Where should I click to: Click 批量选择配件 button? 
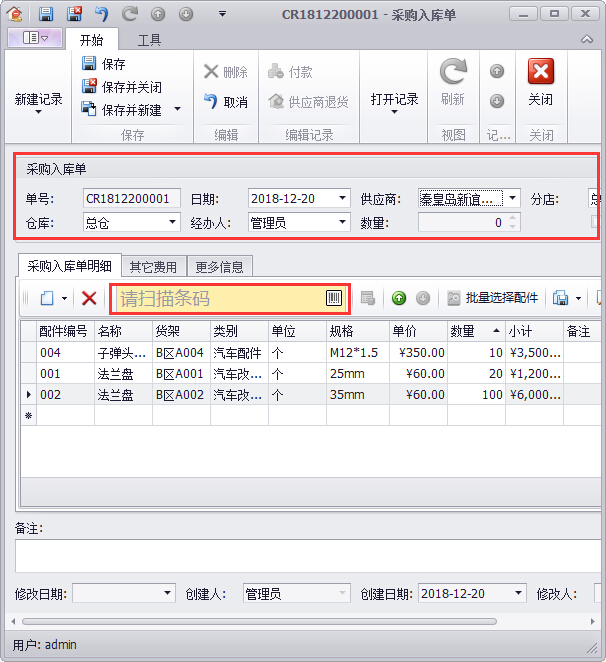click(x=492, y=298)
